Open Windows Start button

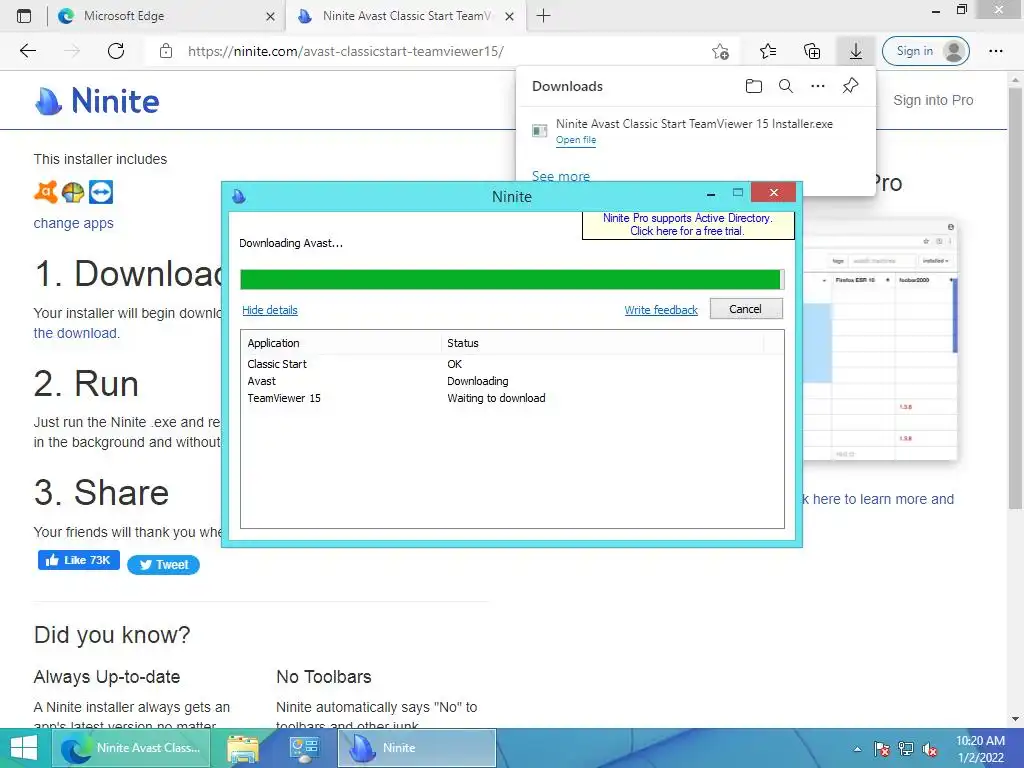(24, 748)
